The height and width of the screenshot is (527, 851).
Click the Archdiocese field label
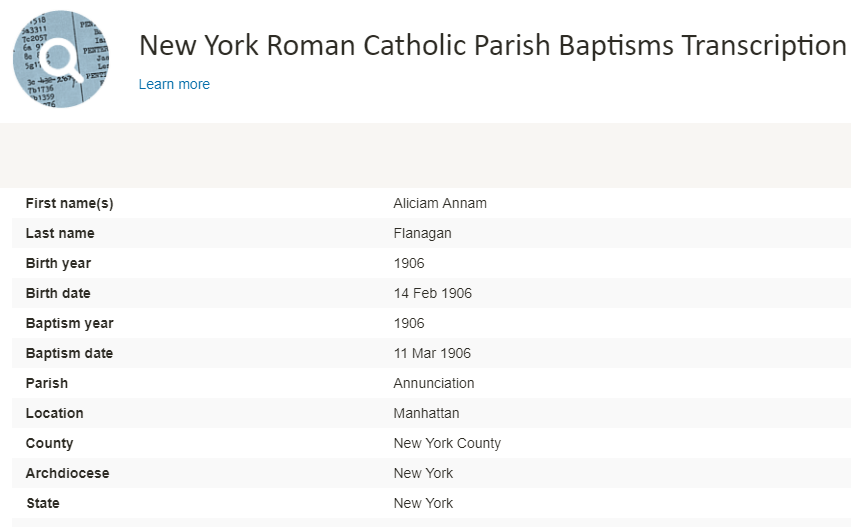click(67, 473)
